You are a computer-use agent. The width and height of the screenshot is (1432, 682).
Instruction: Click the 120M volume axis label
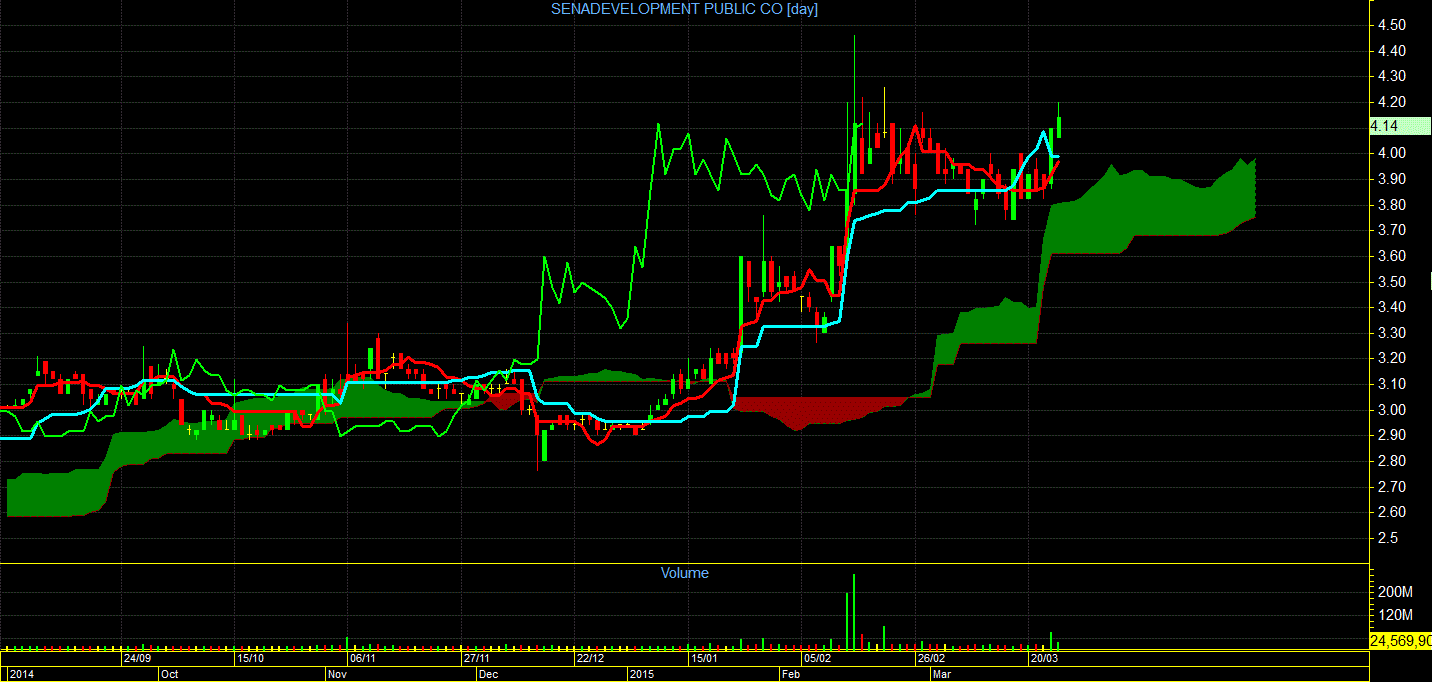pos(1394,615)
